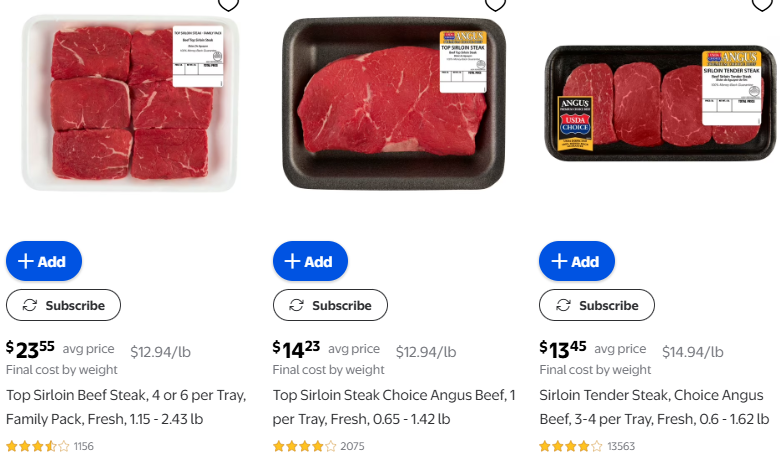780x461 pixels.
Task: Open Sirloin Tender Steak Choice Angus title
Action: point(657,407)
